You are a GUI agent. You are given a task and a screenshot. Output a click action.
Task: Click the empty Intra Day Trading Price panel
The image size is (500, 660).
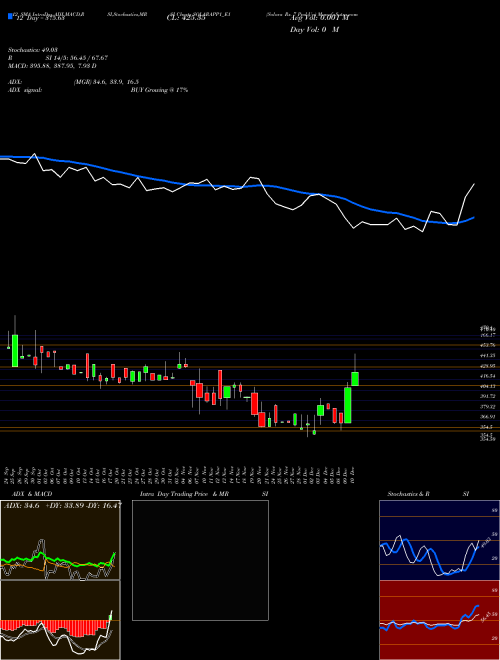pos(200,560)
